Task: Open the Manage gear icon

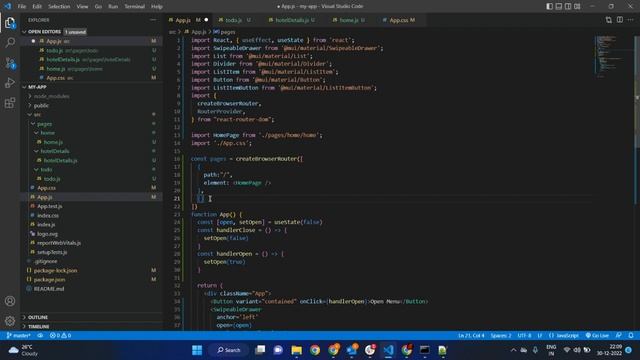Action: (10, 321)
